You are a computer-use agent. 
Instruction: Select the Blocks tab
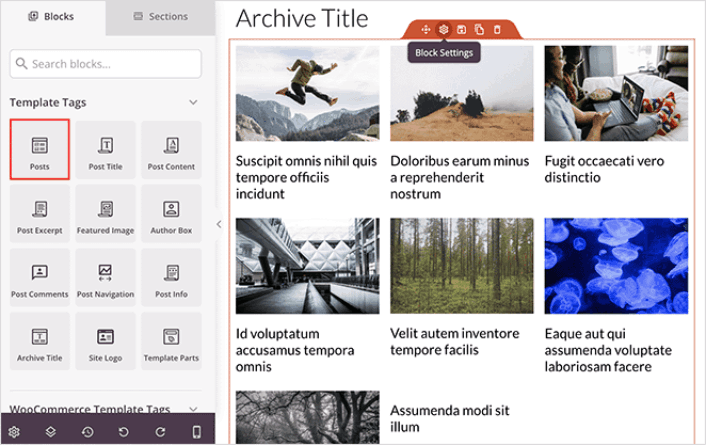(x=53, y=16)
